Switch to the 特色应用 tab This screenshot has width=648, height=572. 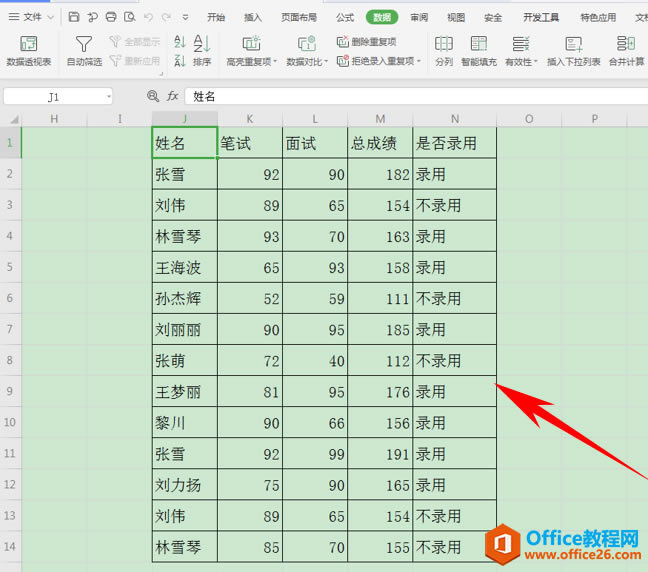click(x=598, y=17)
